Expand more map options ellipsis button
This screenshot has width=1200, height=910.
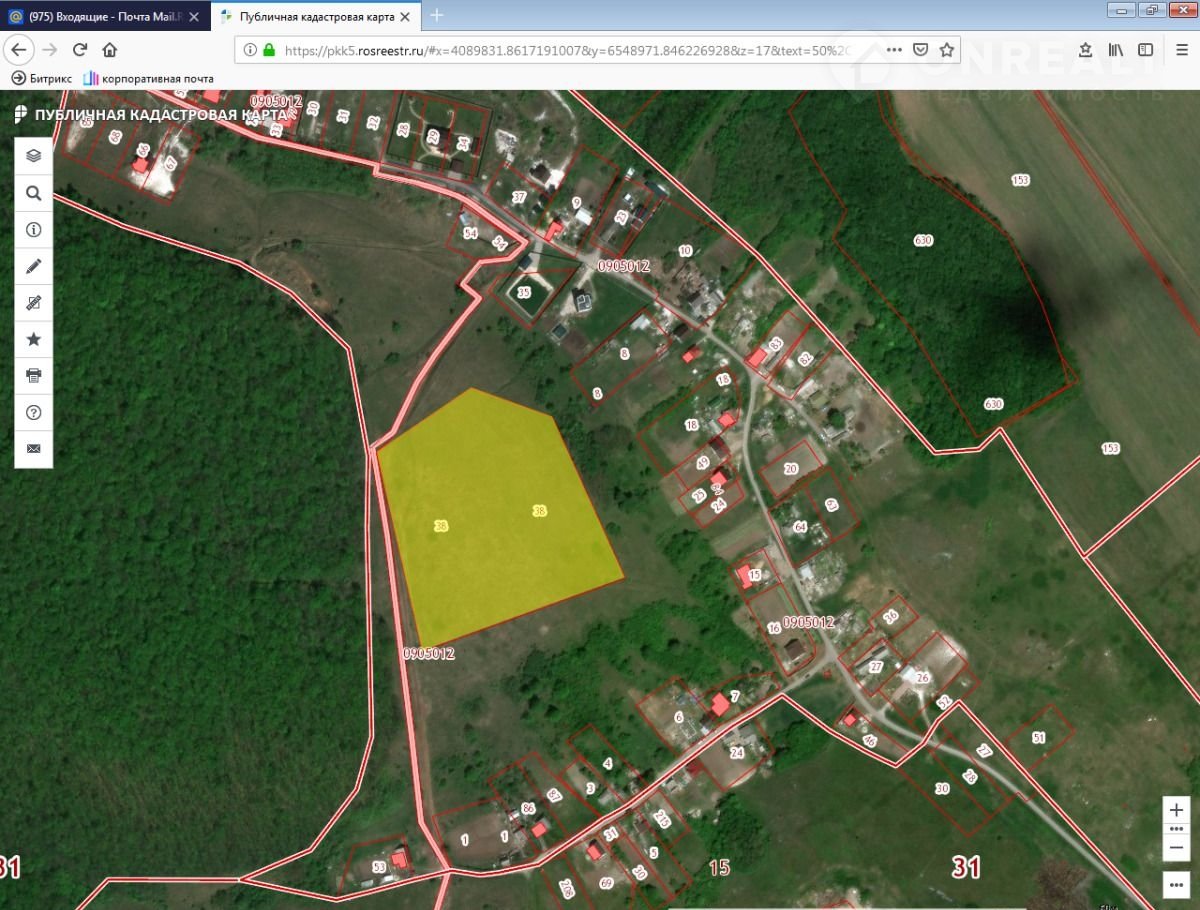[x=1176, y=885]
